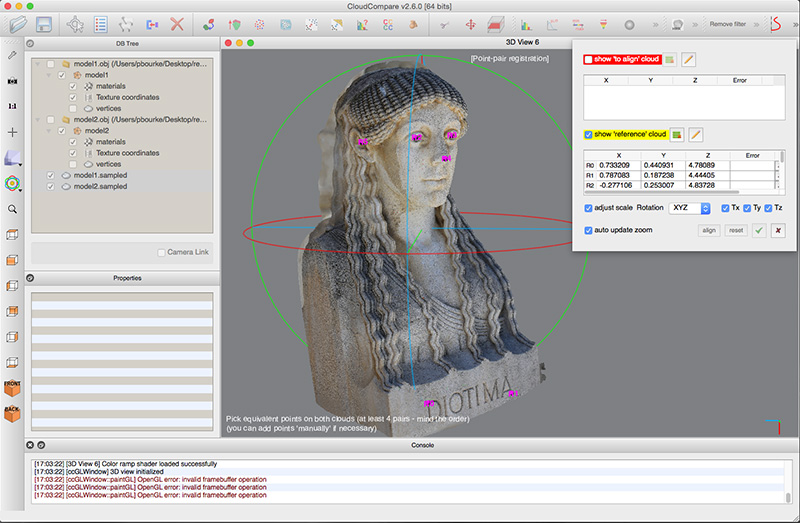Toggle show 'reference' cloud checkbox
Screen dimensions: 800x523
(588, 135)
